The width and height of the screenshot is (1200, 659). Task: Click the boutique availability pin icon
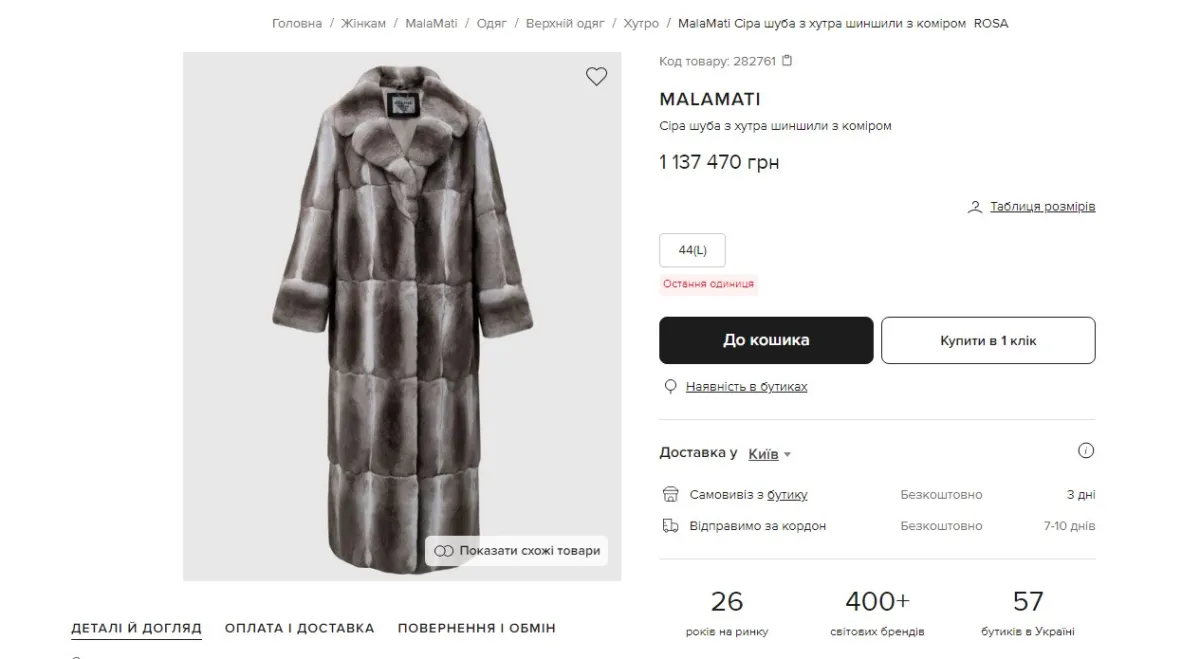[x=671, y=387]
